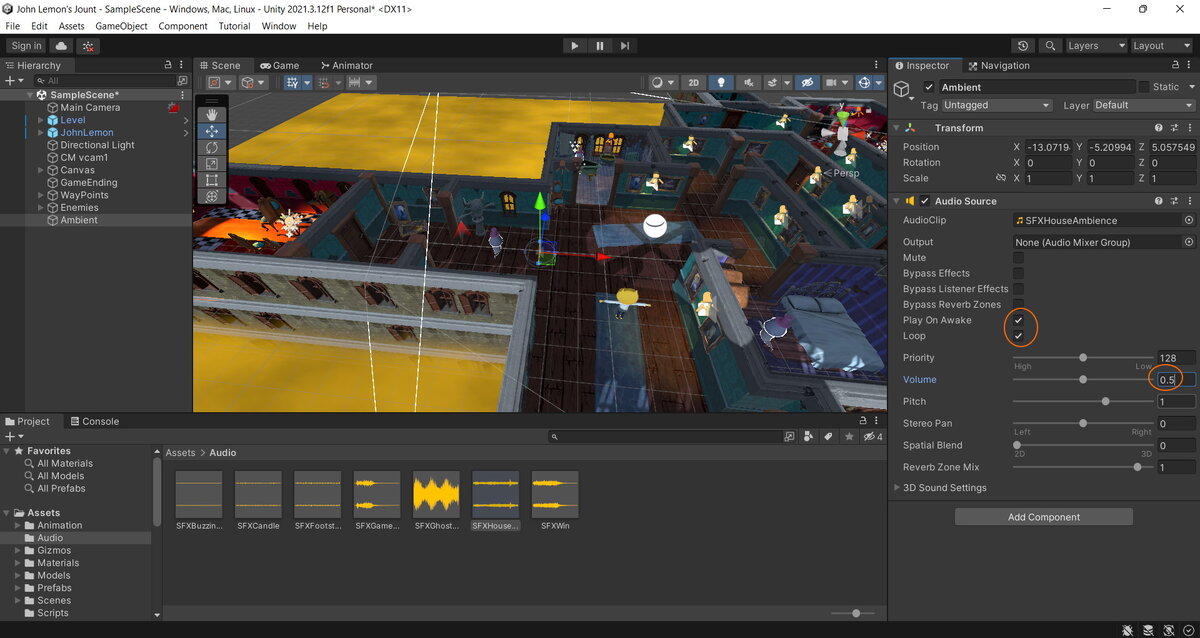Open the Layout dropdown
1200x638 pixels.
pos(1160,46)
